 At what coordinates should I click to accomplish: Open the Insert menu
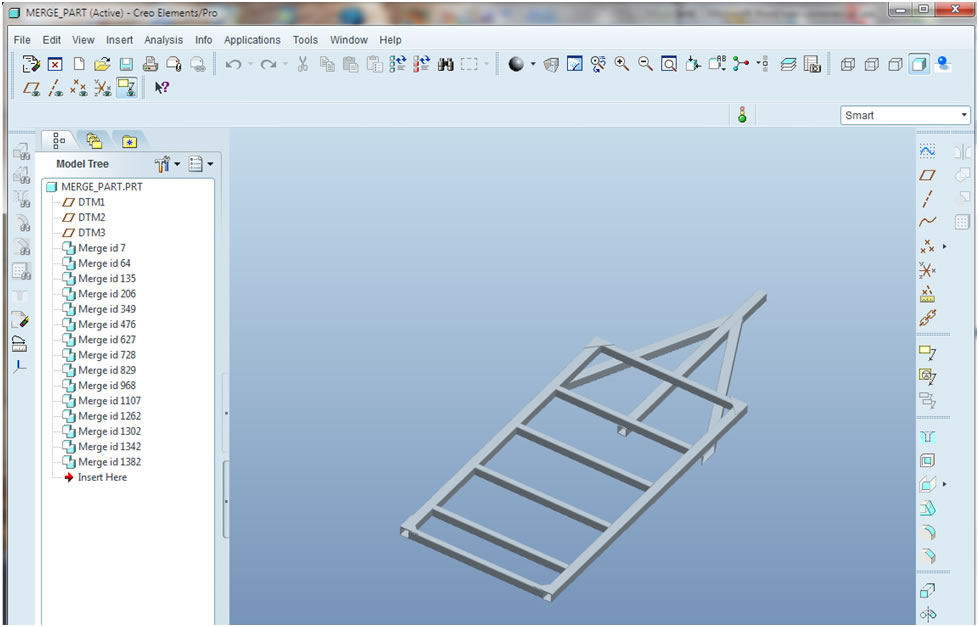point(119,40)
